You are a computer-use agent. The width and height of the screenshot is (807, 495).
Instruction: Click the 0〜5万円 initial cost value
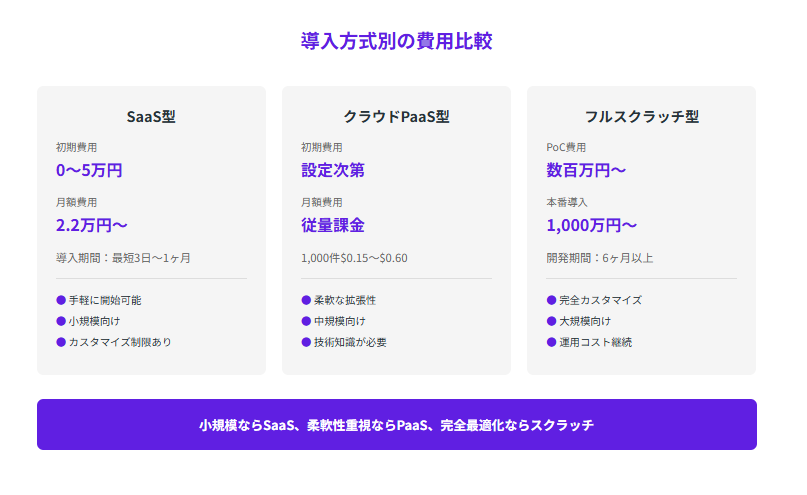(x=89, y=170)
